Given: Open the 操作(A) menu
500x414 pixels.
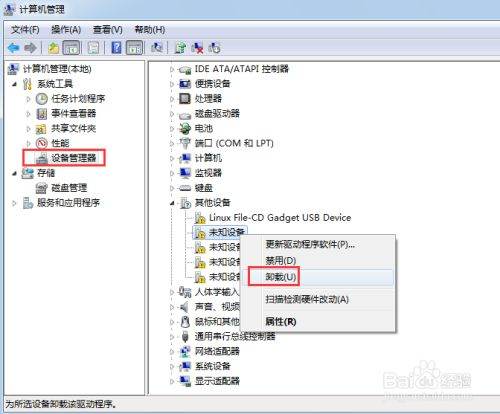Looking at the screenshot, I should (x=66, y=30).
